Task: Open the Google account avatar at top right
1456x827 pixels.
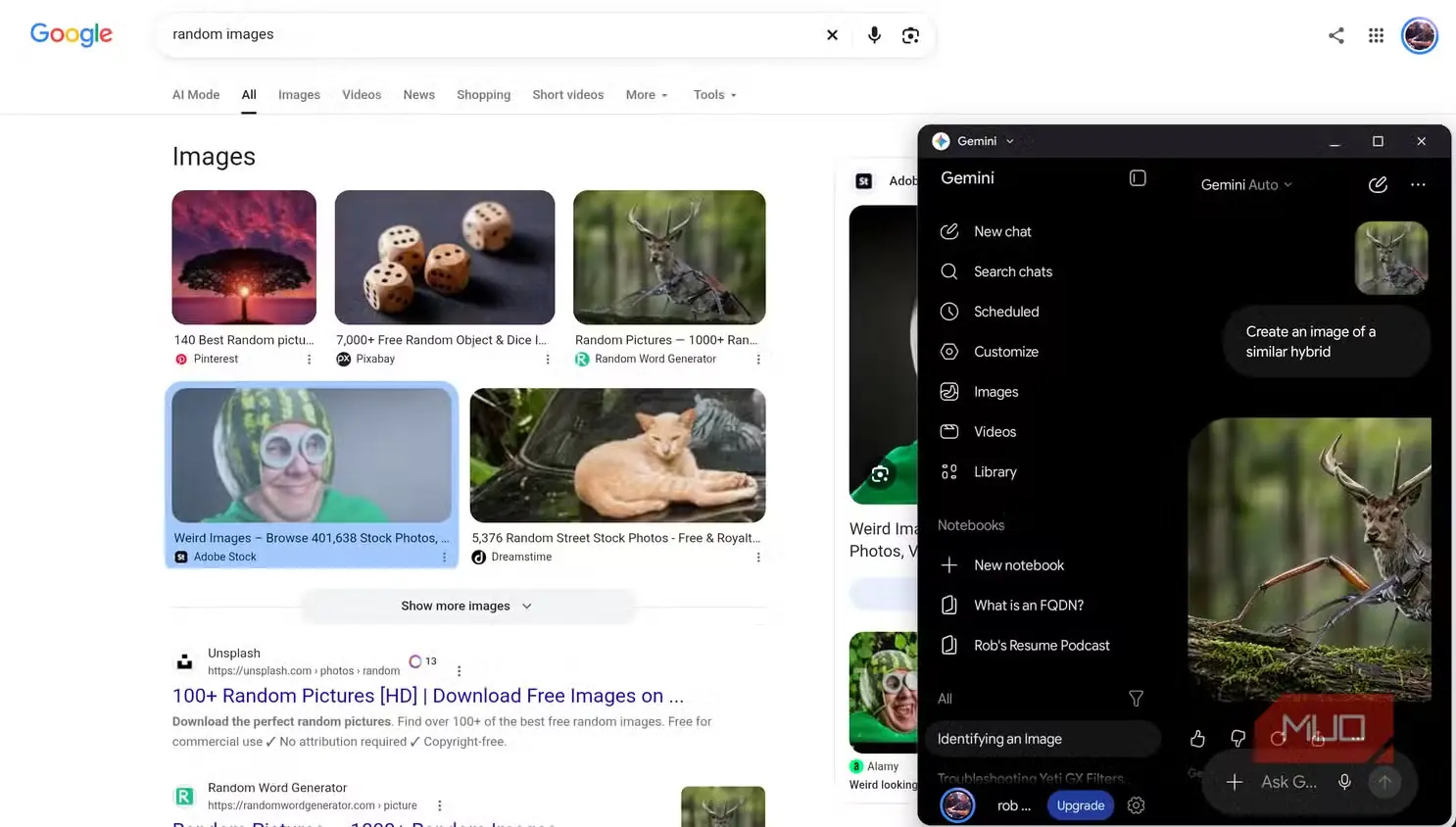Action: (1419, 35)
